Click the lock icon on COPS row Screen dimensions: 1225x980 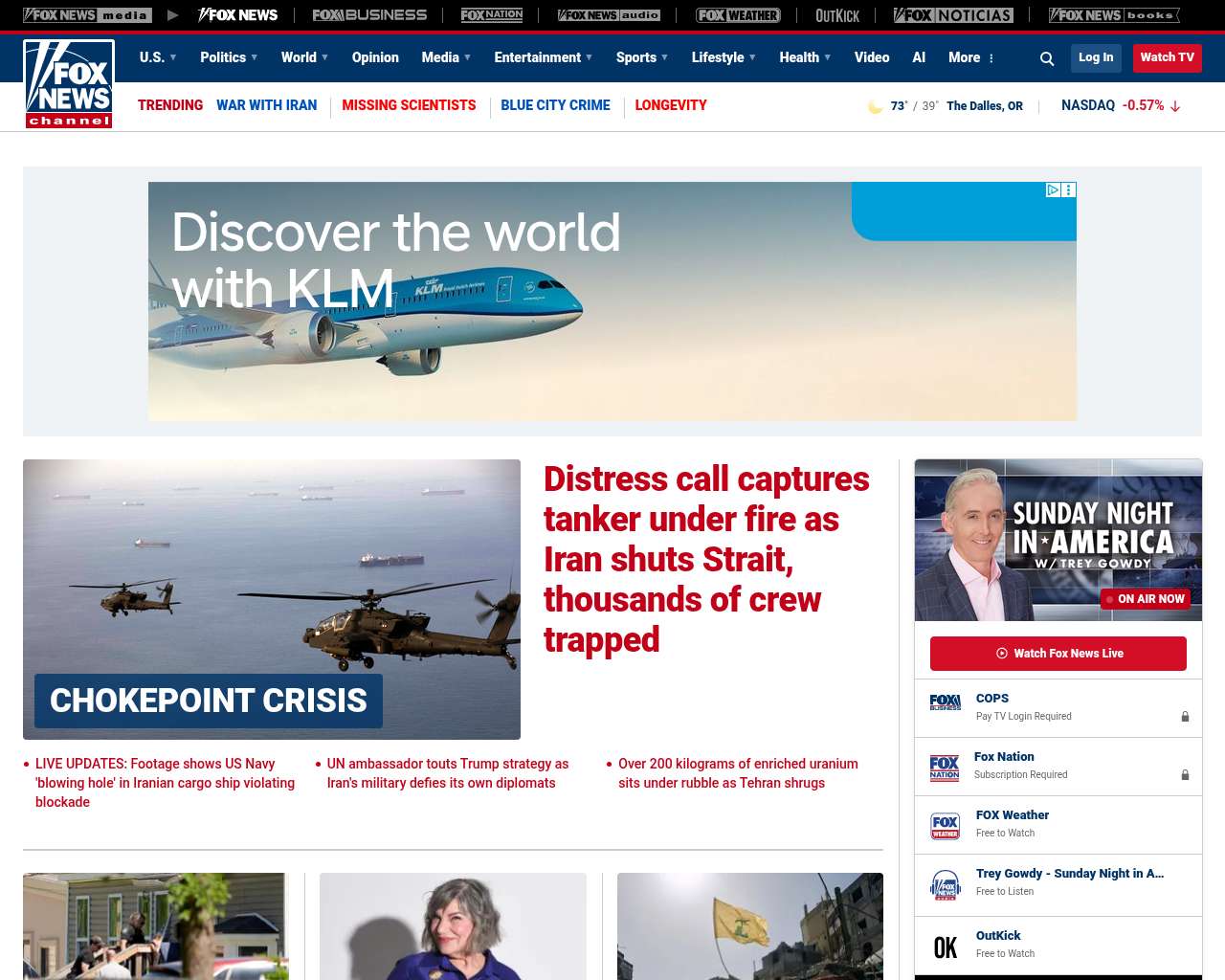coord(1185,717)
